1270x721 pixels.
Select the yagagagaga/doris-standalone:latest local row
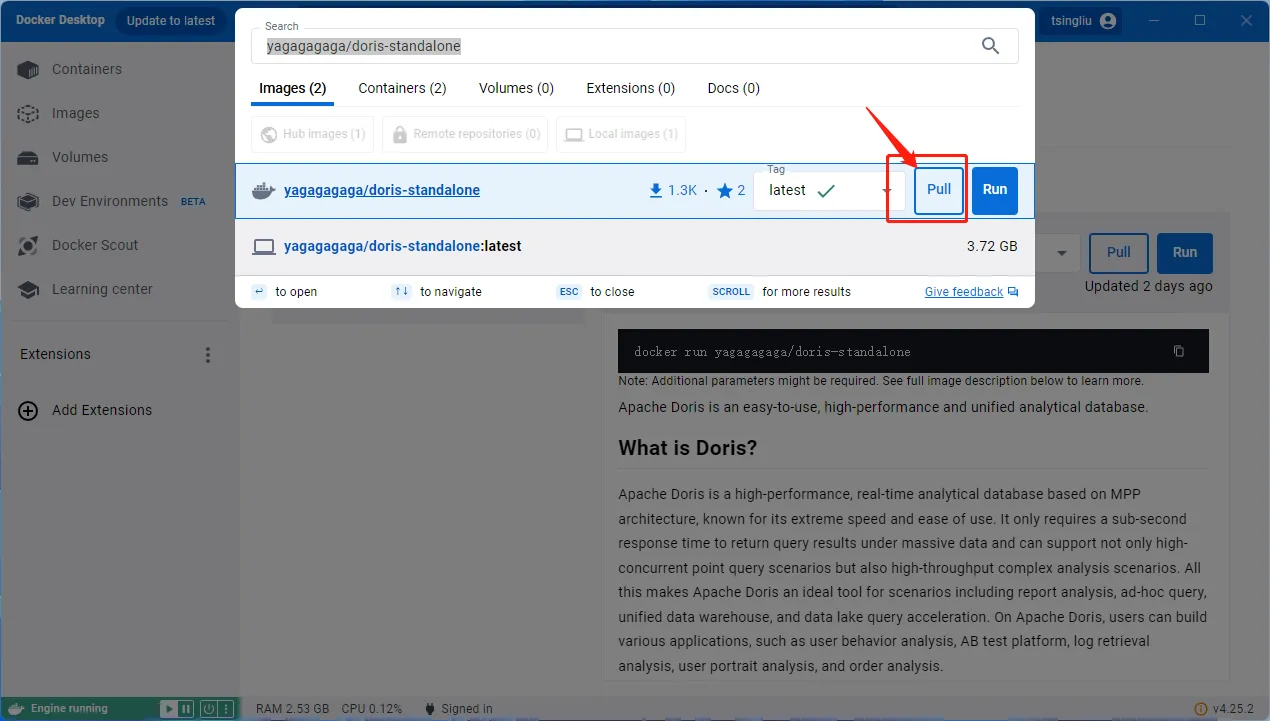635,247
